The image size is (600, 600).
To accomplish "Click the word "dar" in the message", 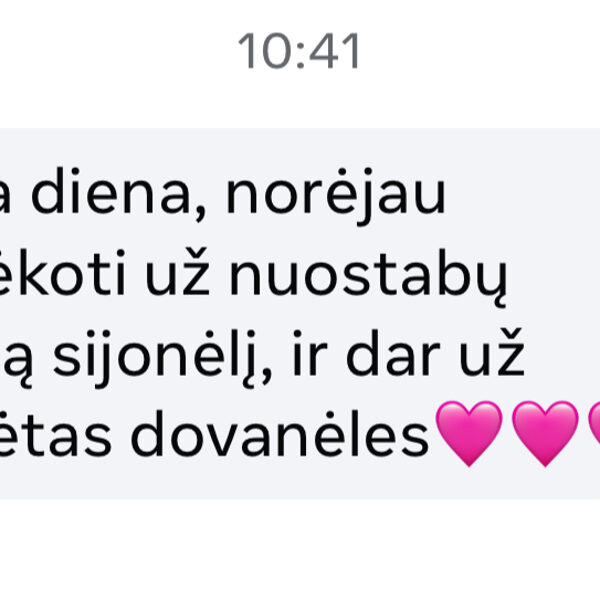I will pos(393,352).
